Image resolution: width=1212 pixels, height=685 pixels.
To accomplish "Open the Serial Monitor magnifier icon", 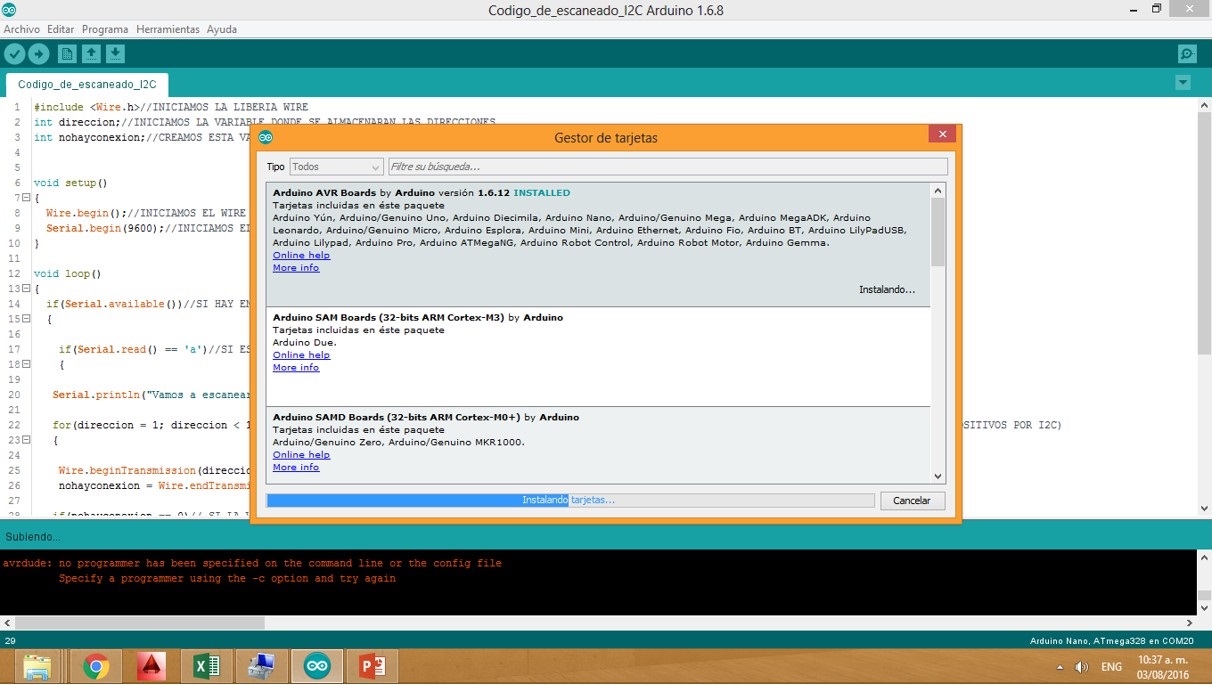I will 1187,54.
